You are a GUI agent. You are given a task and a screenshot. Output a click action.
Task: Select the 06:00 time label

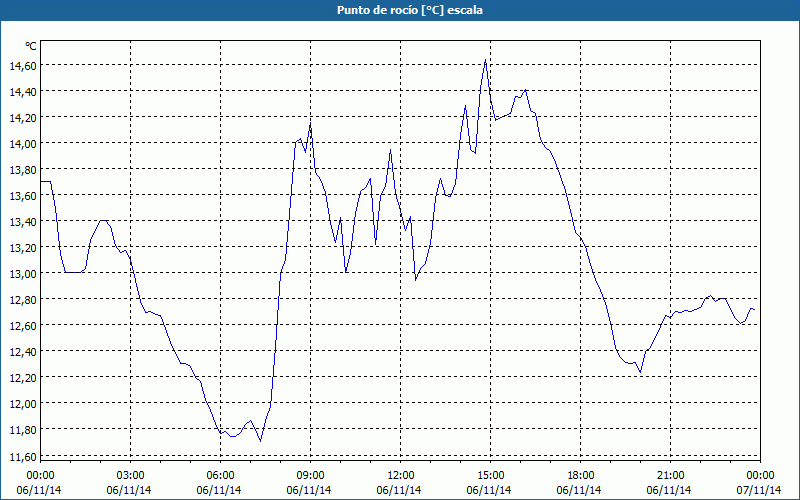click(220, 476)
